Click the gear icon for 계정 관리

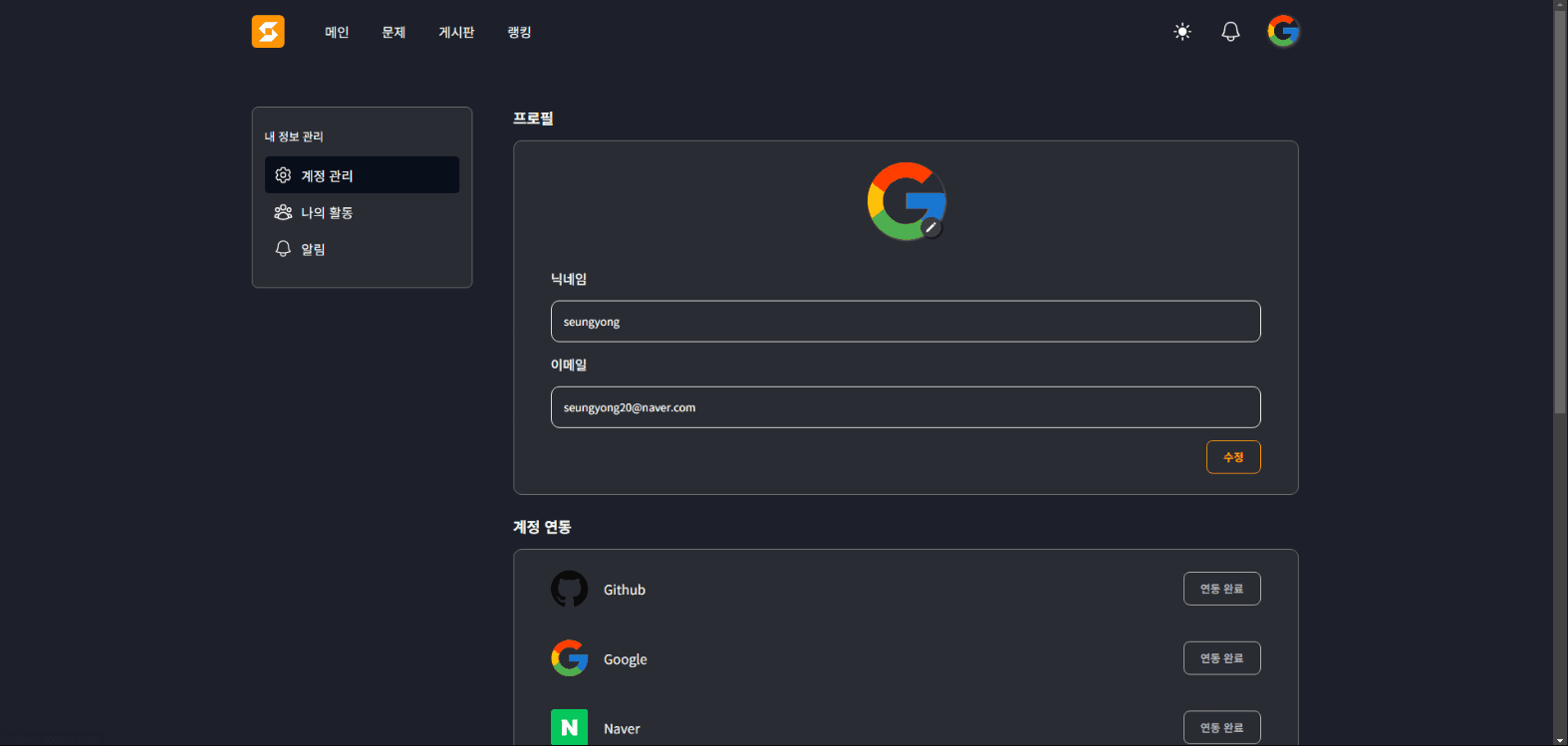[x=283, y=175]
